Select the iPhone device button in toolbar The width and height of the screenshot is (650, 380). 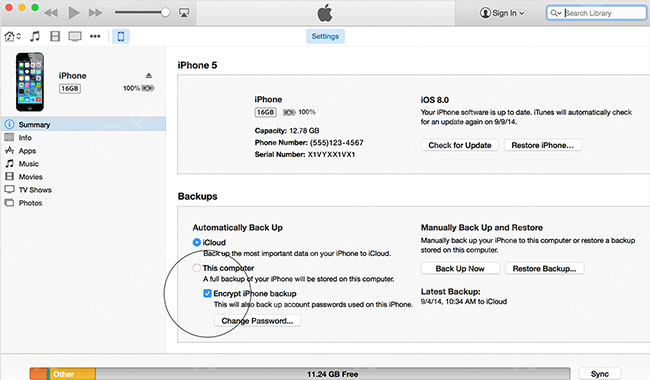pos(121,36)
